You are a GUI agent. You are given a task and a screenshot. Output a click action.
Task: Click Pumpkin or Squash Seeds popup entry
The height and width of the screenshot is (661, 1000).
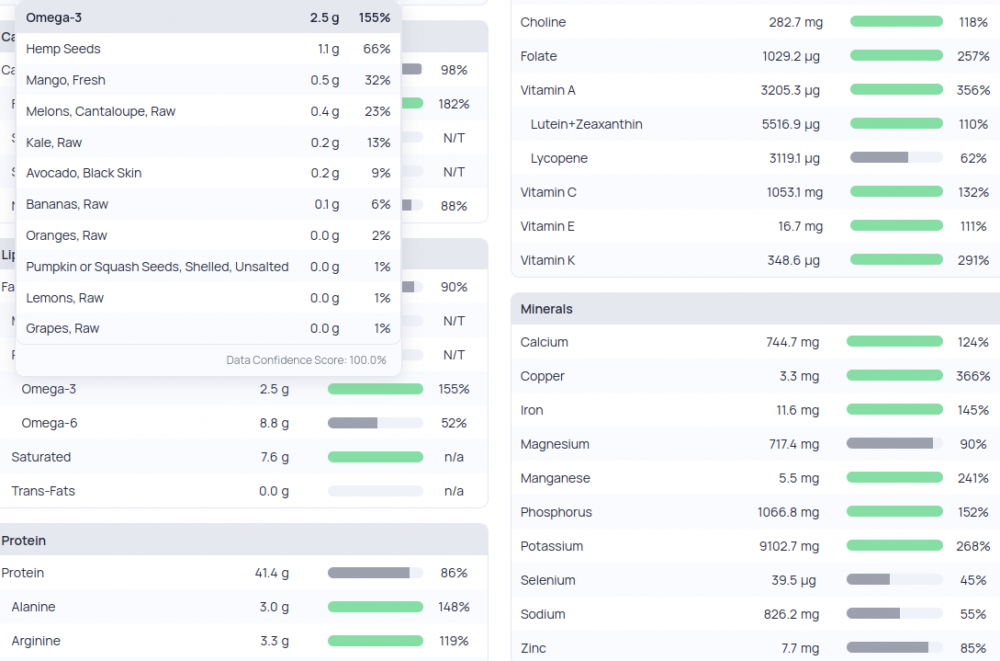coord(157,267)
